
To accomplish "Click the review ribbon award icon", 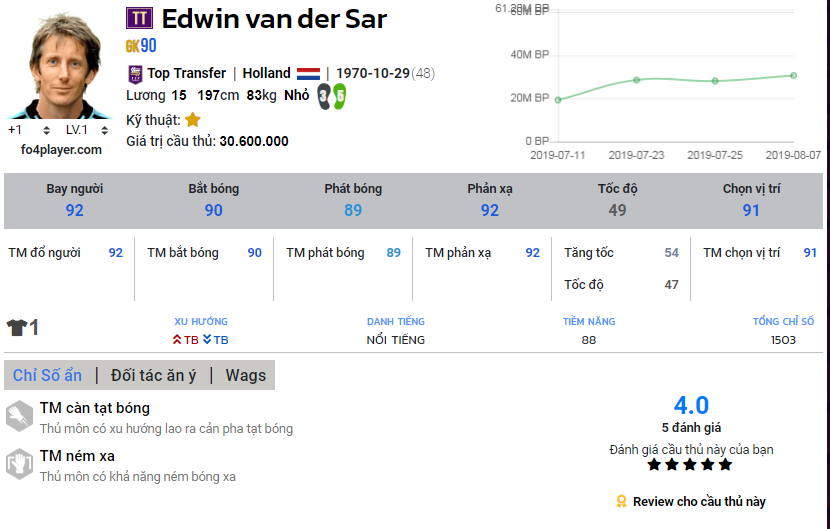I will click(x=621, y=501).
